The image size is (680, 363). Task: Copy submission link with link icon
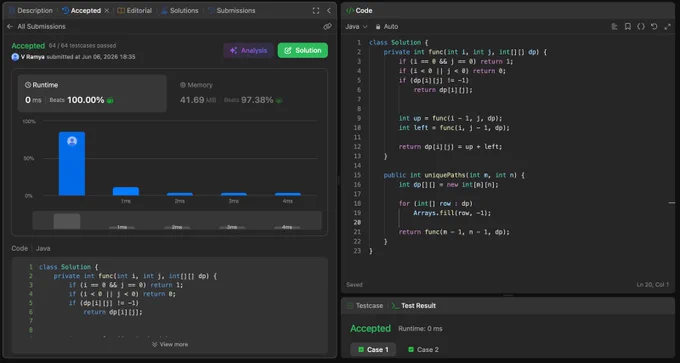(327, 26)
